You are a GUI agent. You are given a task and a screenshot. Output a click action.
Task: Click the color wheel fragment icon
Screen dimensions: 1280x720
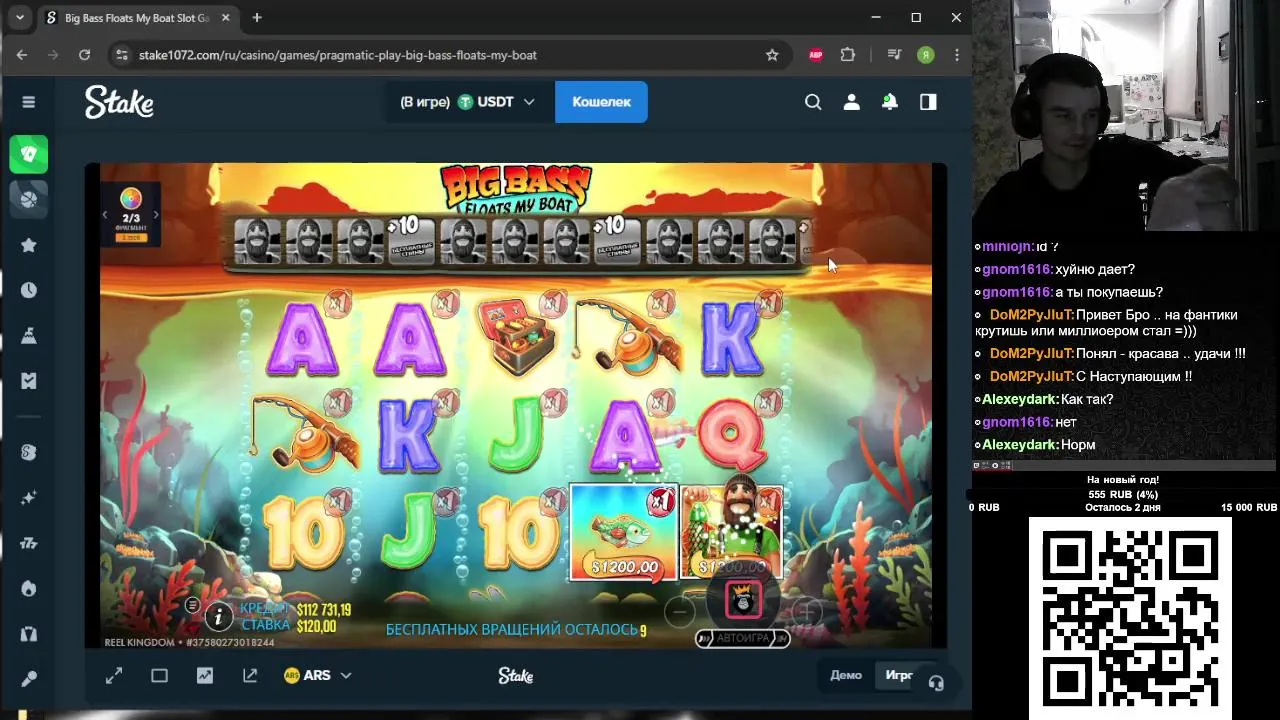(x=131, y=198)
